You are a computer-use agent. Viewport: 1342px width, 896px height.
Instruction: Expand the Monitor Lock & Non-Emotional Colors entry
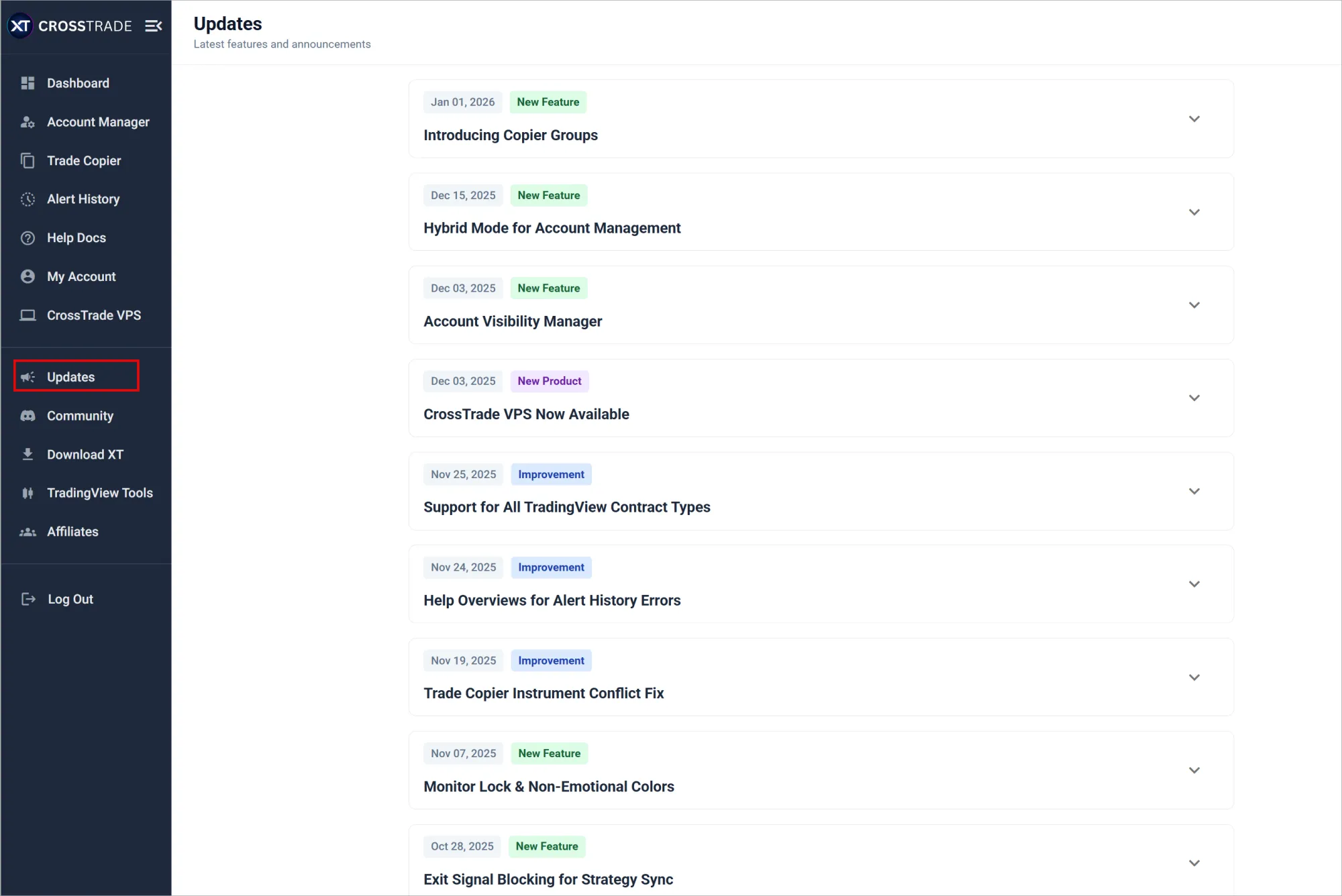point(1194,771)
